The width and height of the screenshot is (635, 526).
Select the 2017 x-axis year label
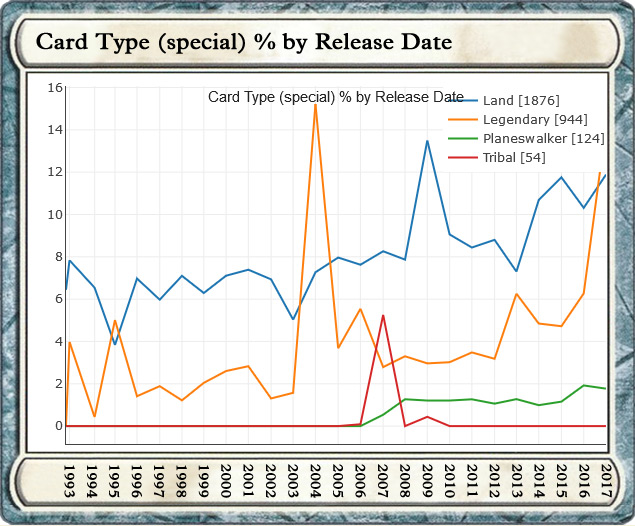pos(607,480)
